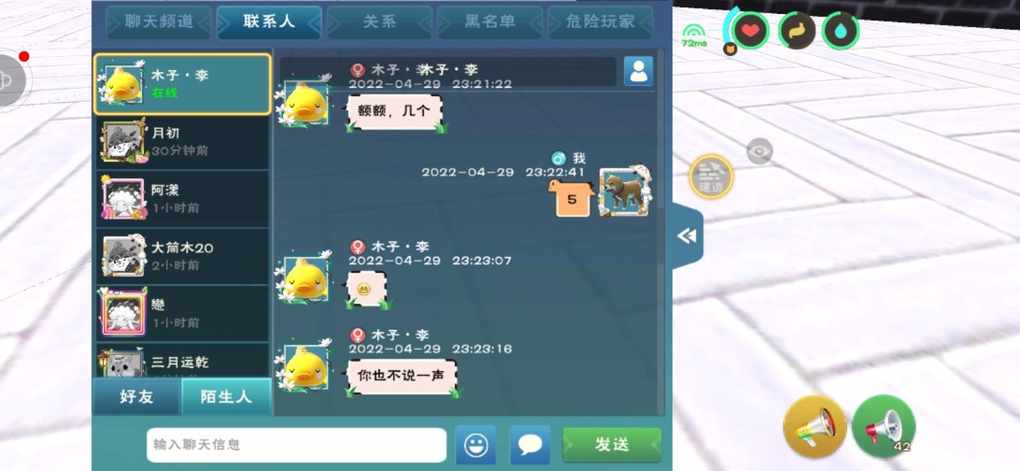Tap the blue water drop icon
Viewport: 1020px width, 471px height.
[840, 31]
